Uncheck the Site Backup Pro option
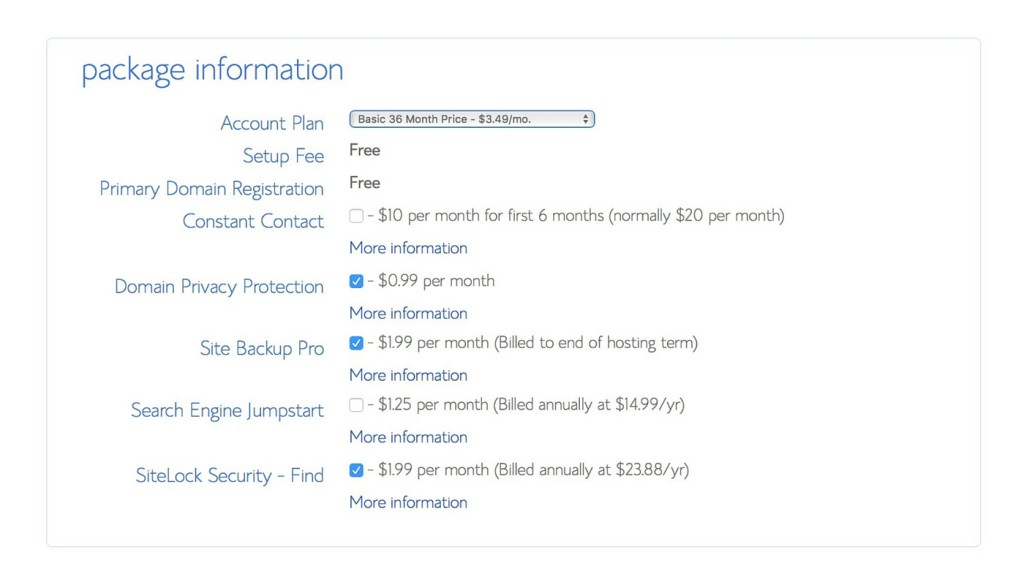This screenshot has width=1024, height=585. pos(356,343)
